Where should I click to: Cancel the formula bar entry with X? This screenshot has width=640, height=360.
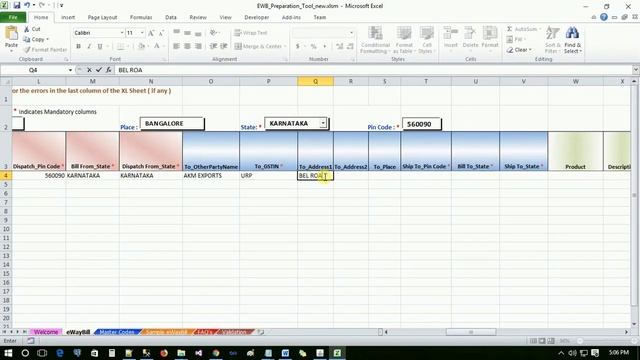coord(89,70)
